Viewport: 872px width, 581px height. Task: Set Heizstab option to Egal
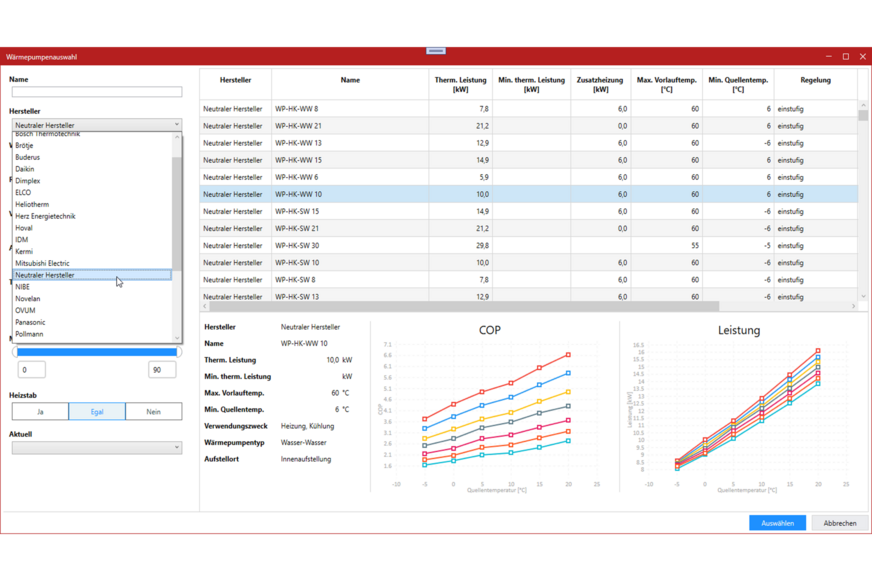click(97, 412)
